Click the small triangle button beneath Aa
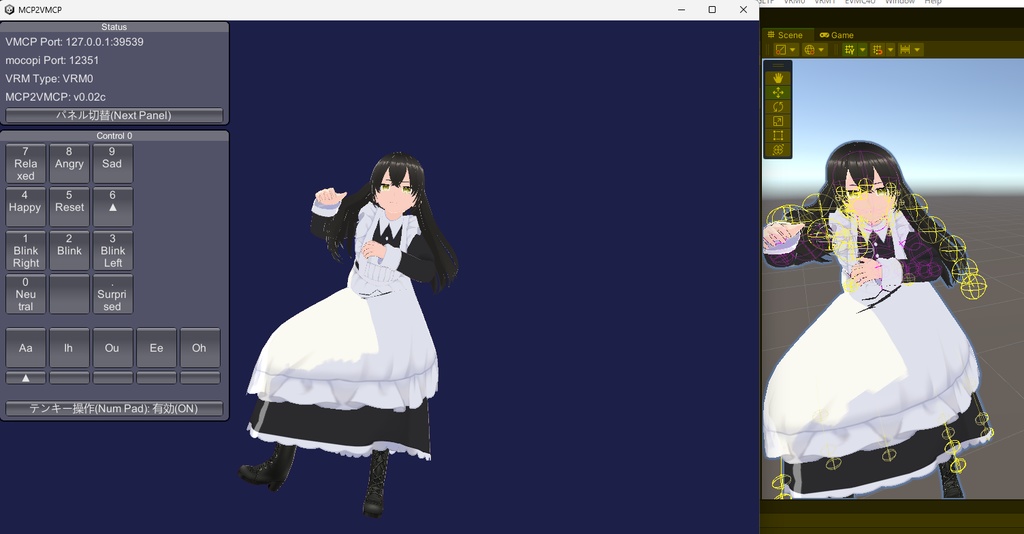1024x534 pixels. coord(25,378)
